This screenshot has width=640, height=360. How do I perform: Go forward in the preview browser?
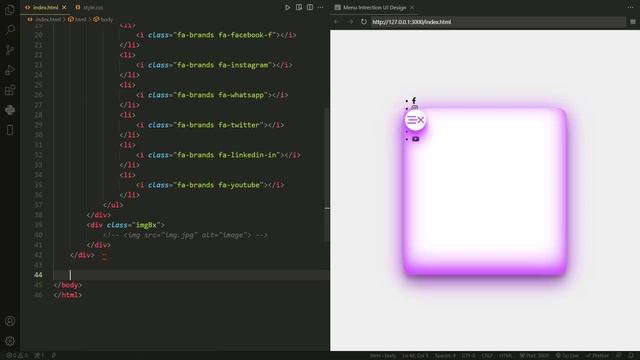pos(350,22)
